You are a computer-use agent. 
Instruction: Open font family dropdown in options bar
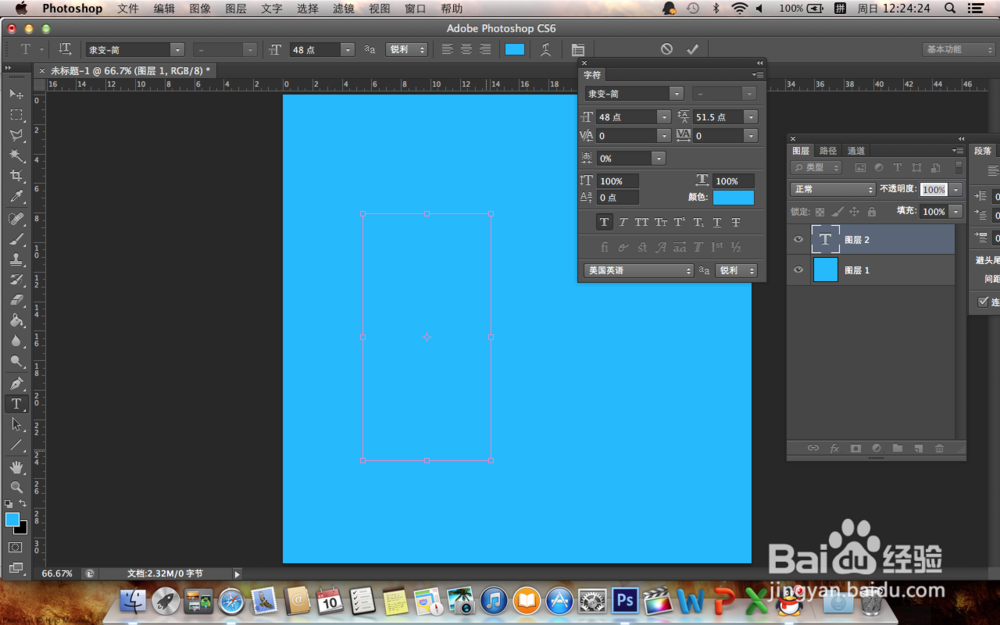(177, 50)
